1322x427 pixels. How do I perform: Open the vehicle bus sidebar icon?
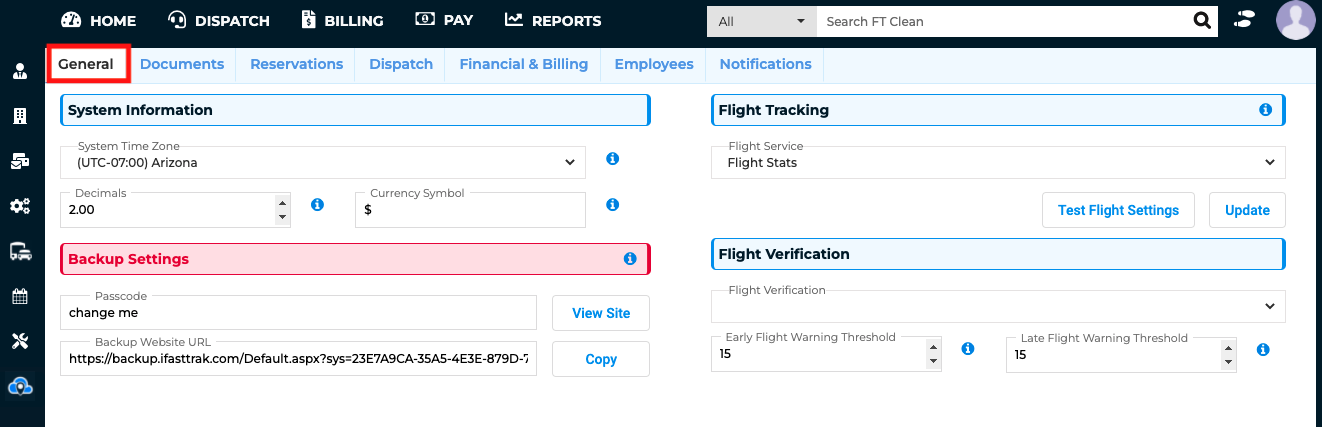20,251
